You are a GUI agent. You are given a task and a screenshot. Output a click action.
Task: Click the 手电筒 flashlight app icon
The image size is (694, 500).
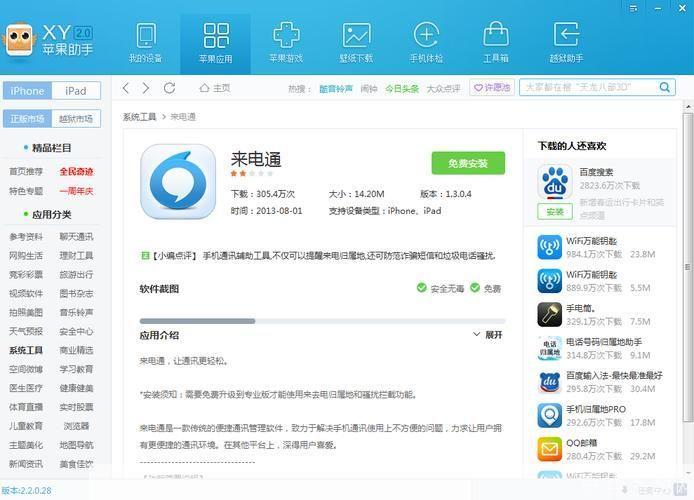(x=549, y=314)
